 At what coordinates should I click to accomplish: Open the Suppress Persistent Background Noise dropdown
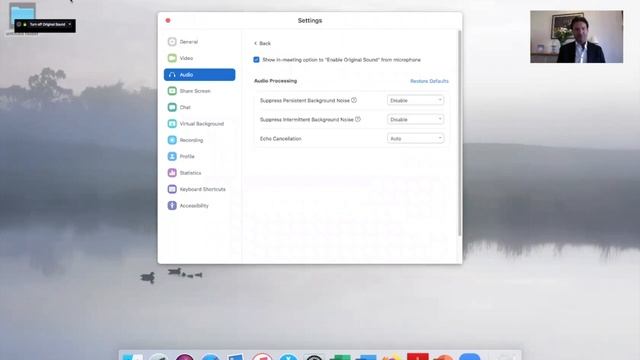pyautogui.click(x=415, y=100)
